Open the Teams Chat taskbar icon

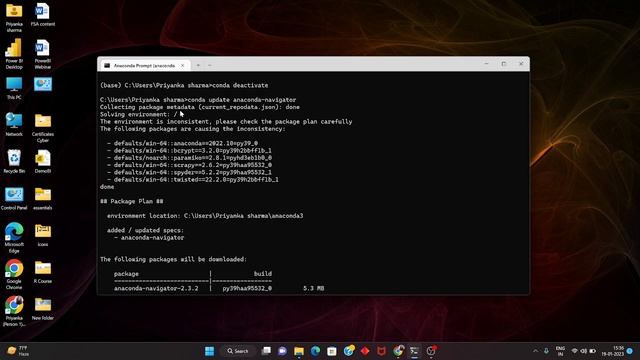click(282, 351)
